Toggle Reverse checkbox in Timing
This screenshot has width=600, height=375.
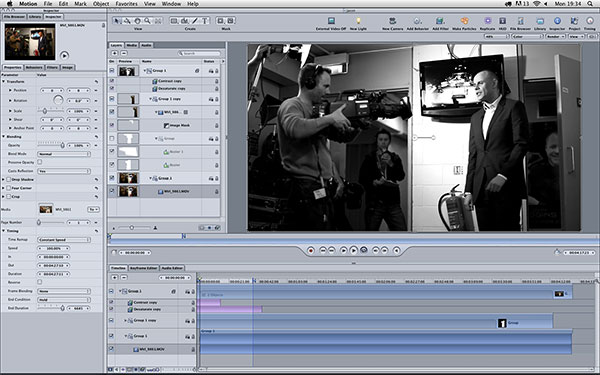pyautogui.click(x=39, y=282)
